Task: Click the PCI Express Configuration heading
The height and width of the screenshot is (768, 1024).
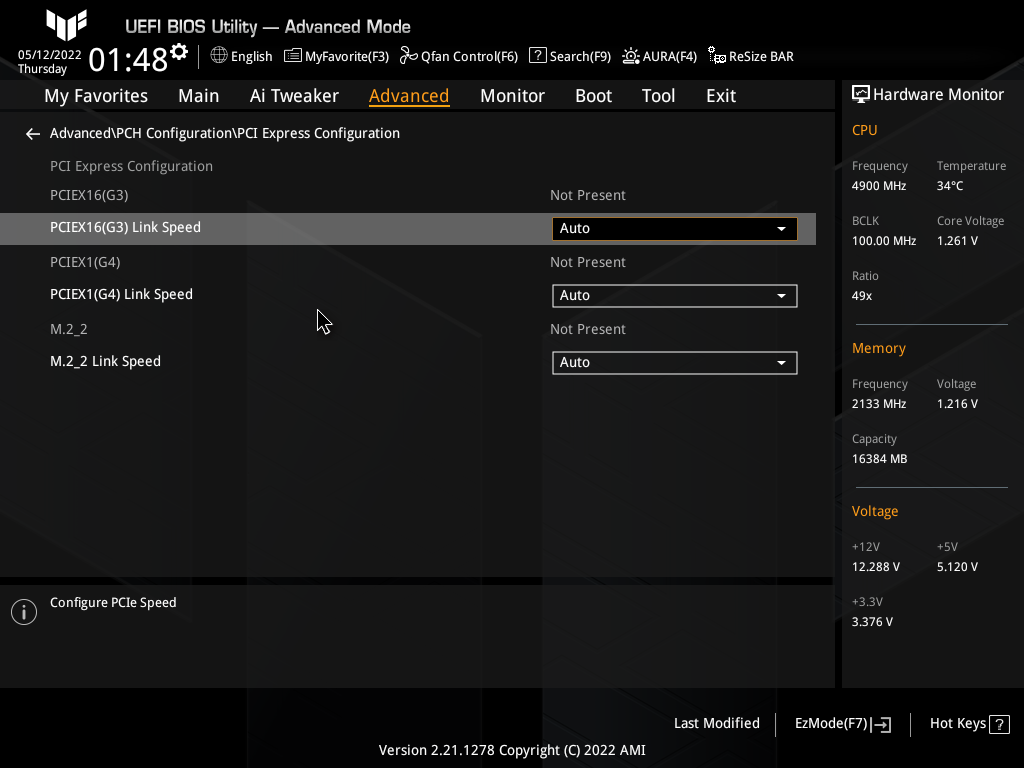Action: [131, 167]
